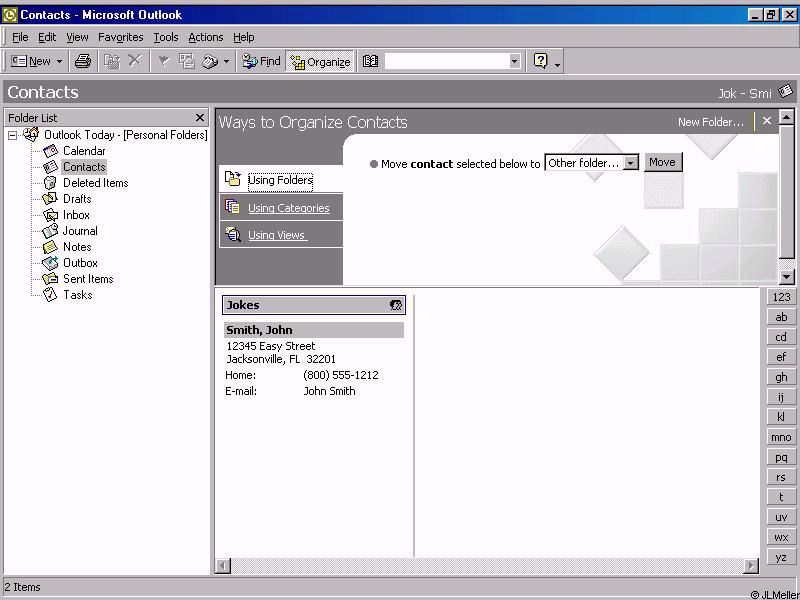Click the Move to Folder toolbar icon

pyautogui.click(x=112, y=62)
